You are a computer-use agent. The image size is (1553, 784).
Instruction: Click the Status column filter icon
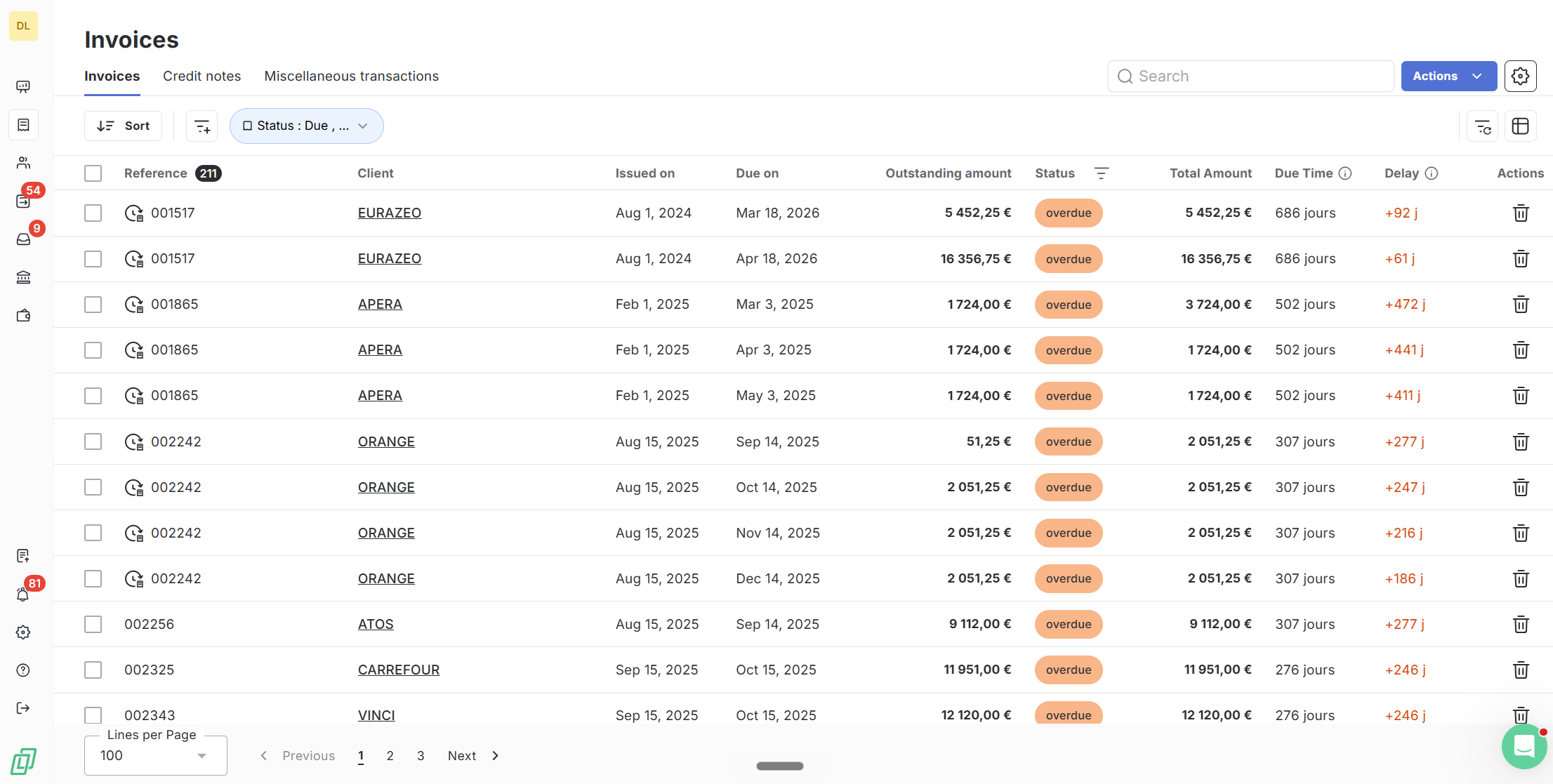pos(1102,173)
